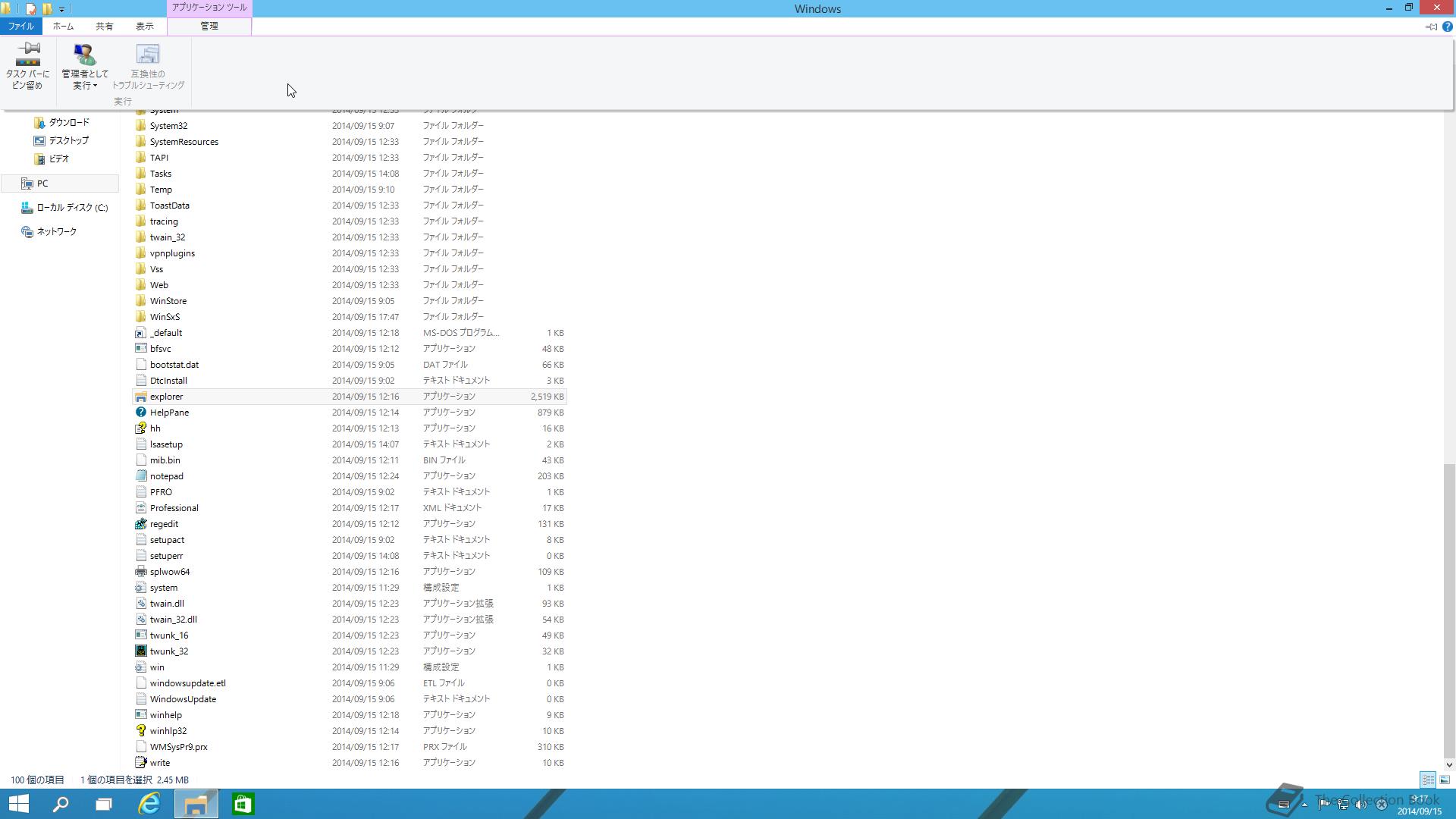The image size is (1456, 819).
Task: Open the Properties quick access icon
Action: point(31,9)
